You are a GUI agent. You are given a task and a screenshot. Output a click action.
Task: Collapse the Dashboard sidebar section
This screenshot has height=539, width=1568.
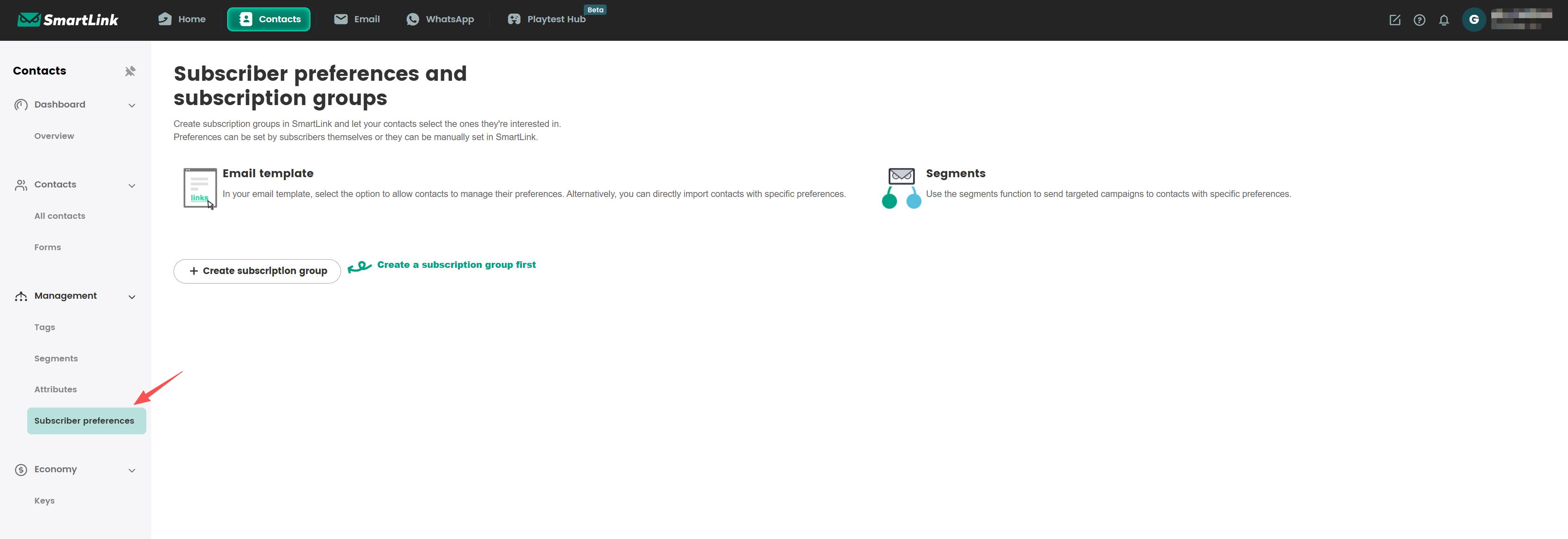[x=132, y=105]
